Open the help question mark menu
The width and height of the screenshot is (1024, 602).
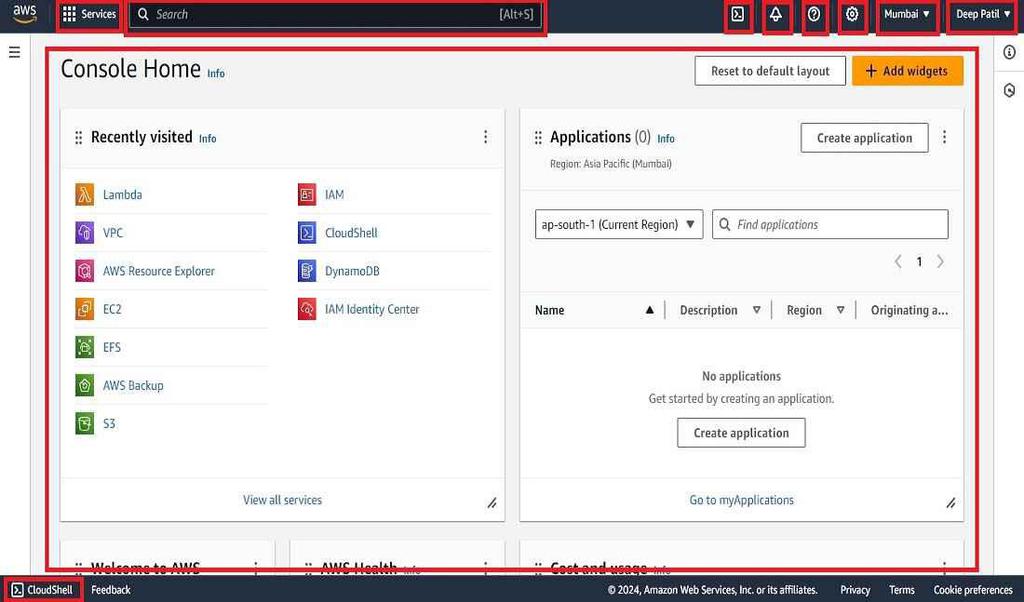(815, 15)
